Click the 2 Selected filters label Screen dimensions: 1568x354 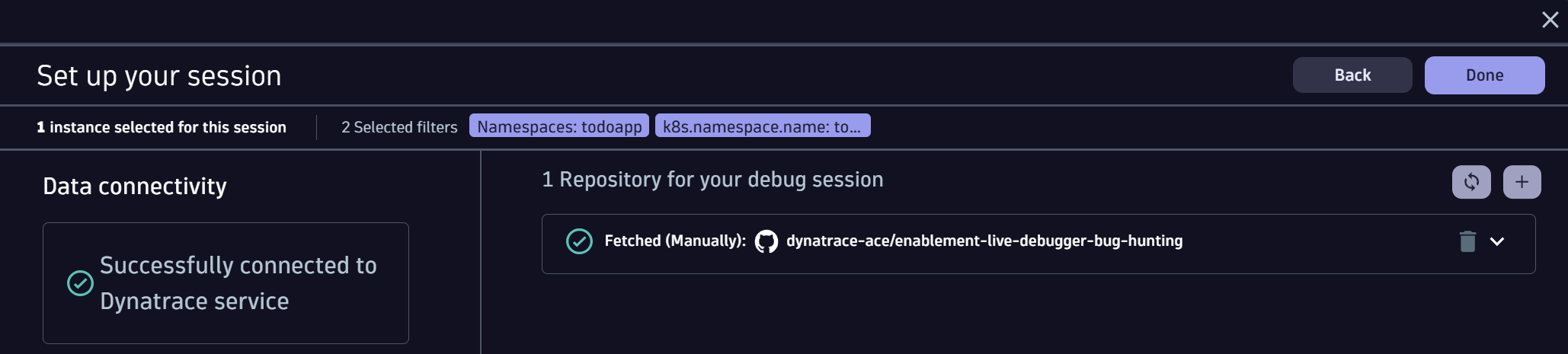[x=399, y=127]
